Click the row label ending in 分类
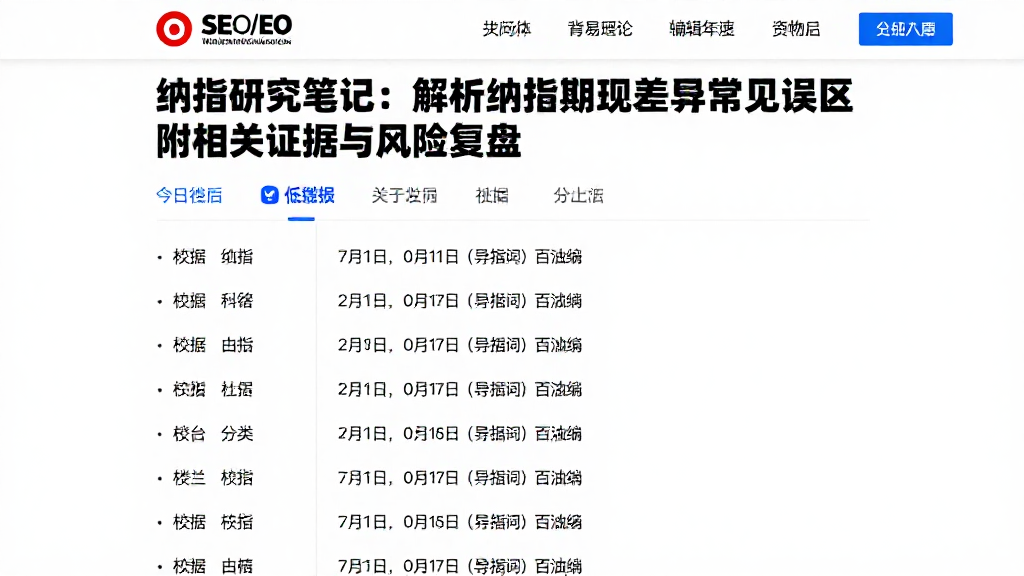The width and height of the screenshot is (1024, 576). coord(212,434)
